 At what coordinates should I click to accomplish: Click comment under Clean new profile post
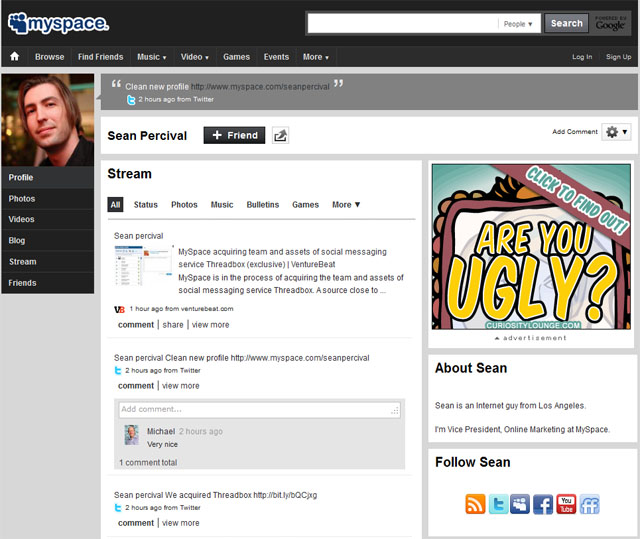pyautogui.click(x=136, y=386)
